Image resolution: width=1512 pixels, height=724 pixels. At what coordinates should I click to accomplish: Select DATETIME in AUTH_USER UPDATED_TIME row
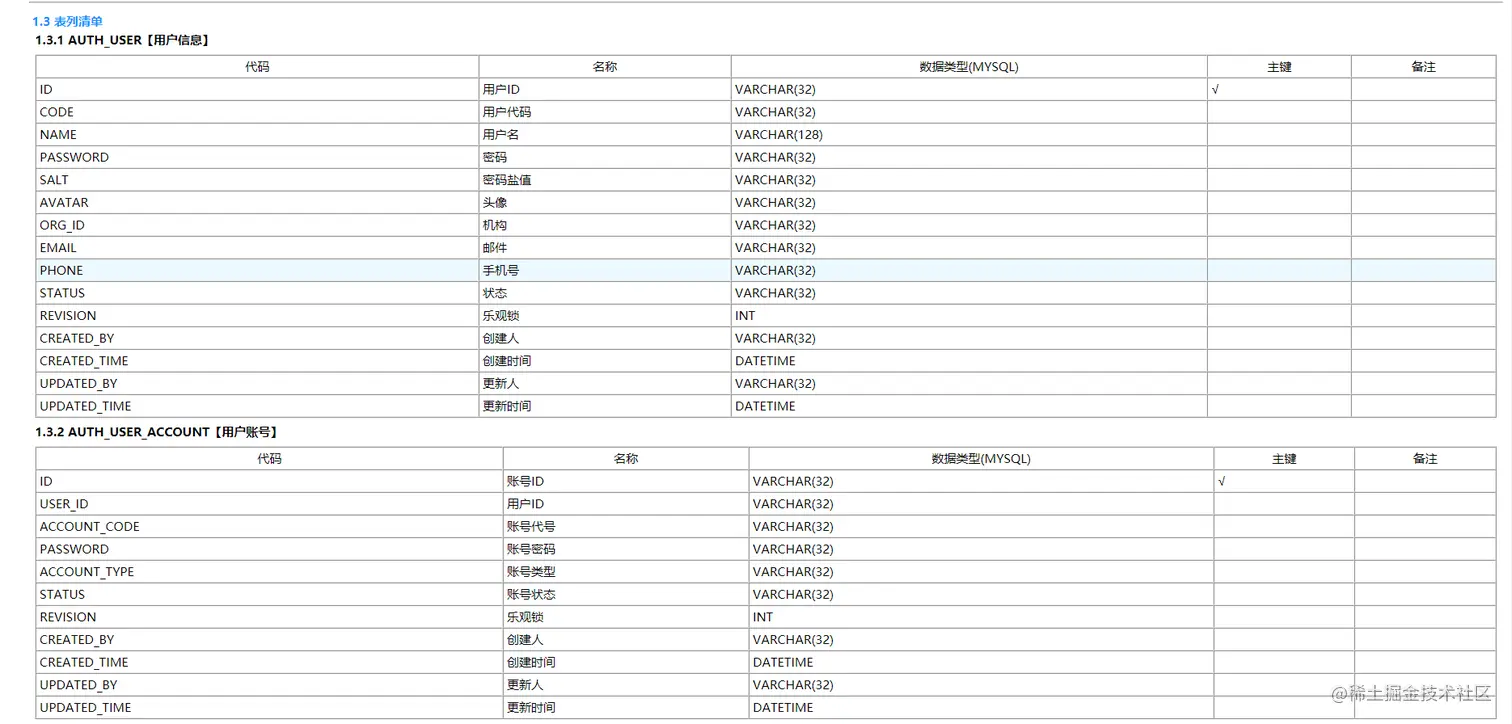pos(969,406)
